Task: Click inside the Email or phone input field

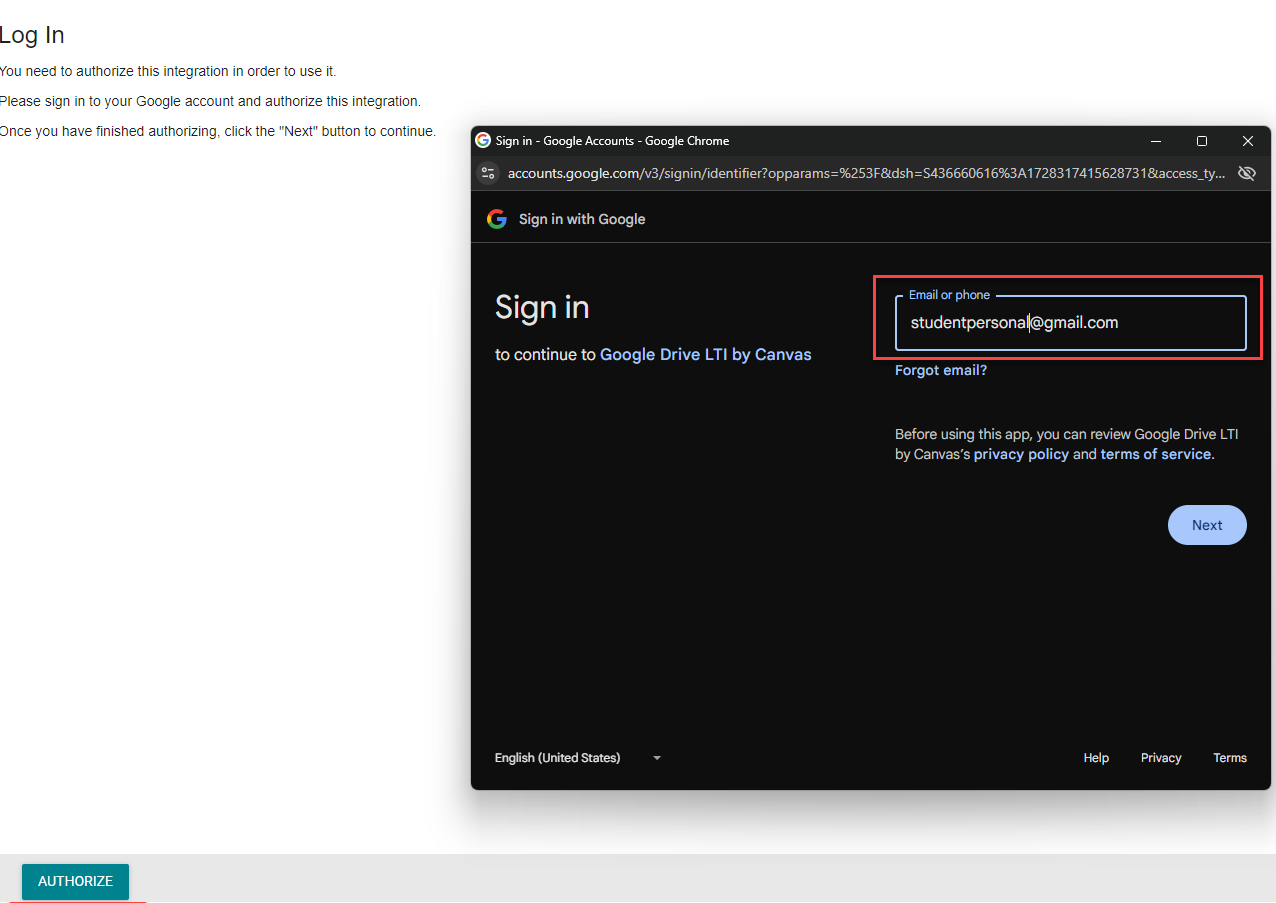Action: (x=1070, y=322)
